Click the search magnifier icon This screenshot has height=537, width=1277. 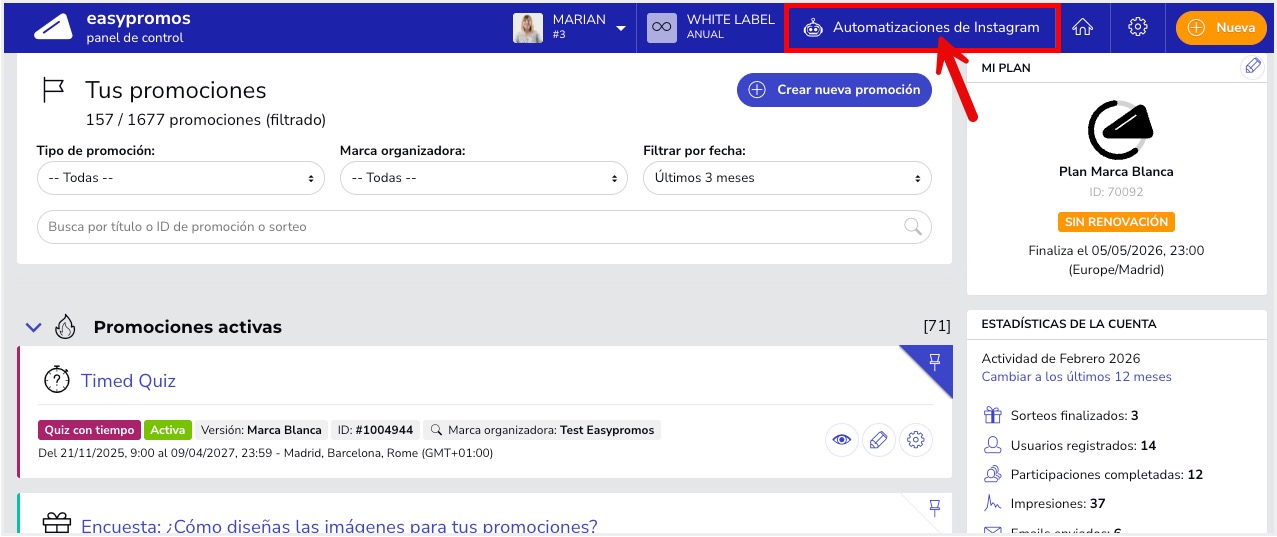[x=912, y=227]
